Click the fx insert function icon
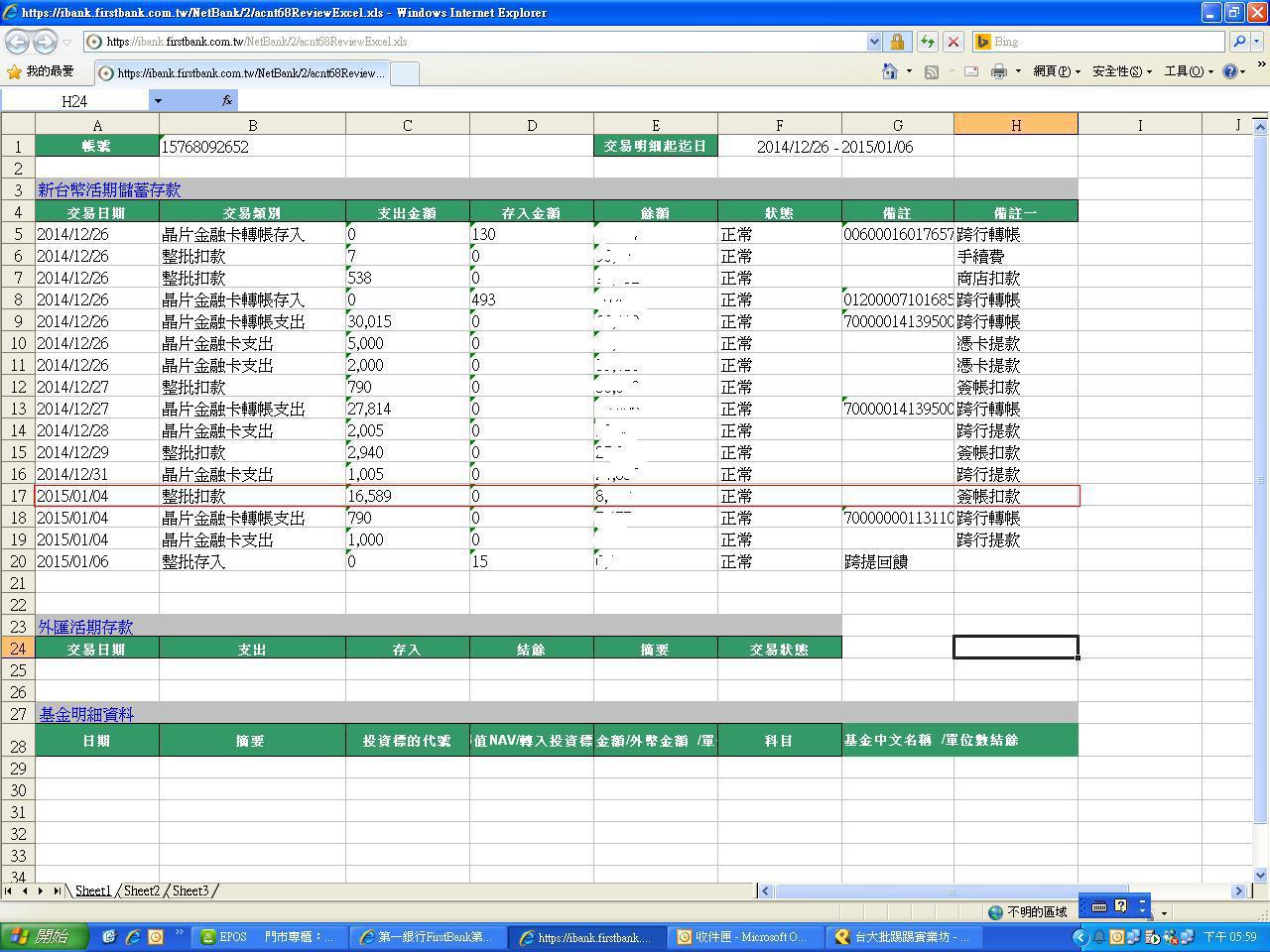 pos(227,100)
